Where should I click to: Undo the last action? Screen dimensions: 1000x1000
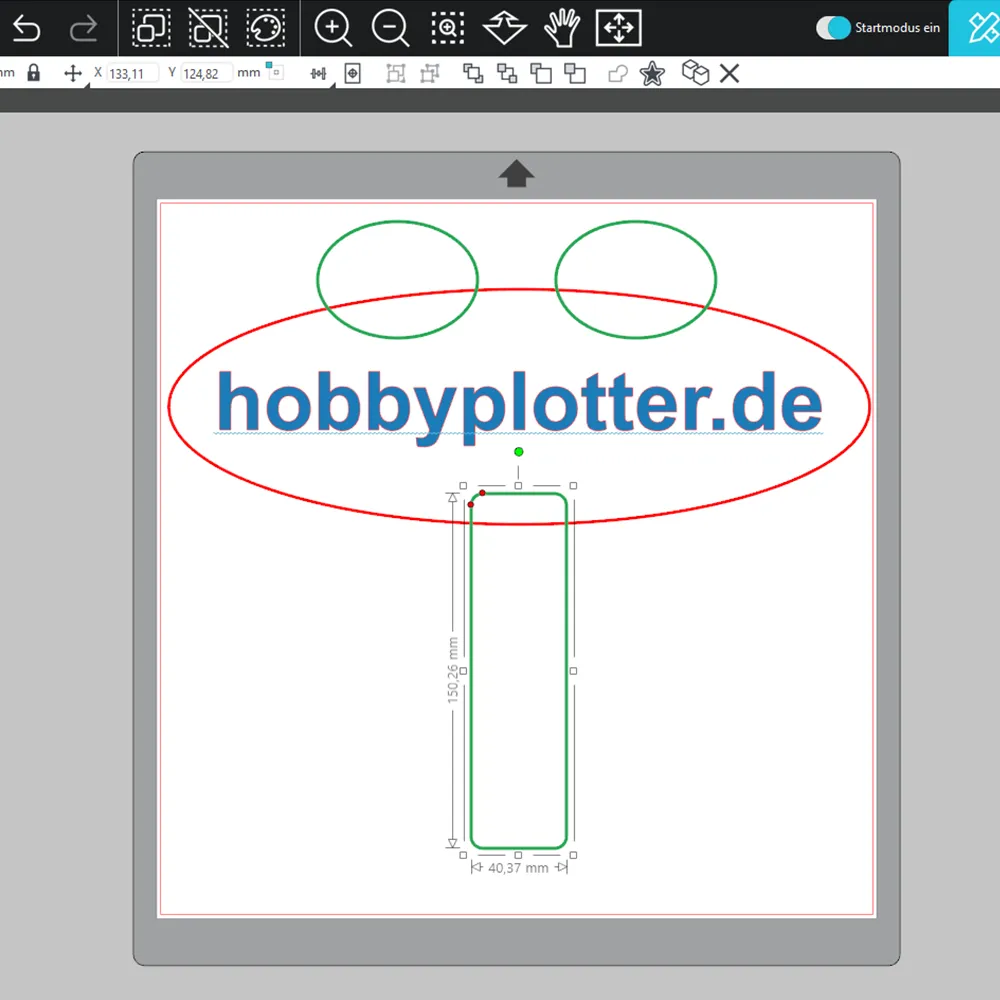[26, 28]
